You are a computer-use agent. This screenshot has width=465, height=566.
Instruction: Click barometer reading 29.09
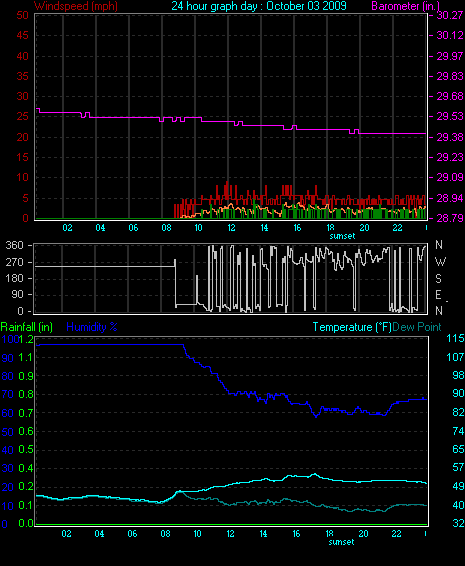[450, 177]
